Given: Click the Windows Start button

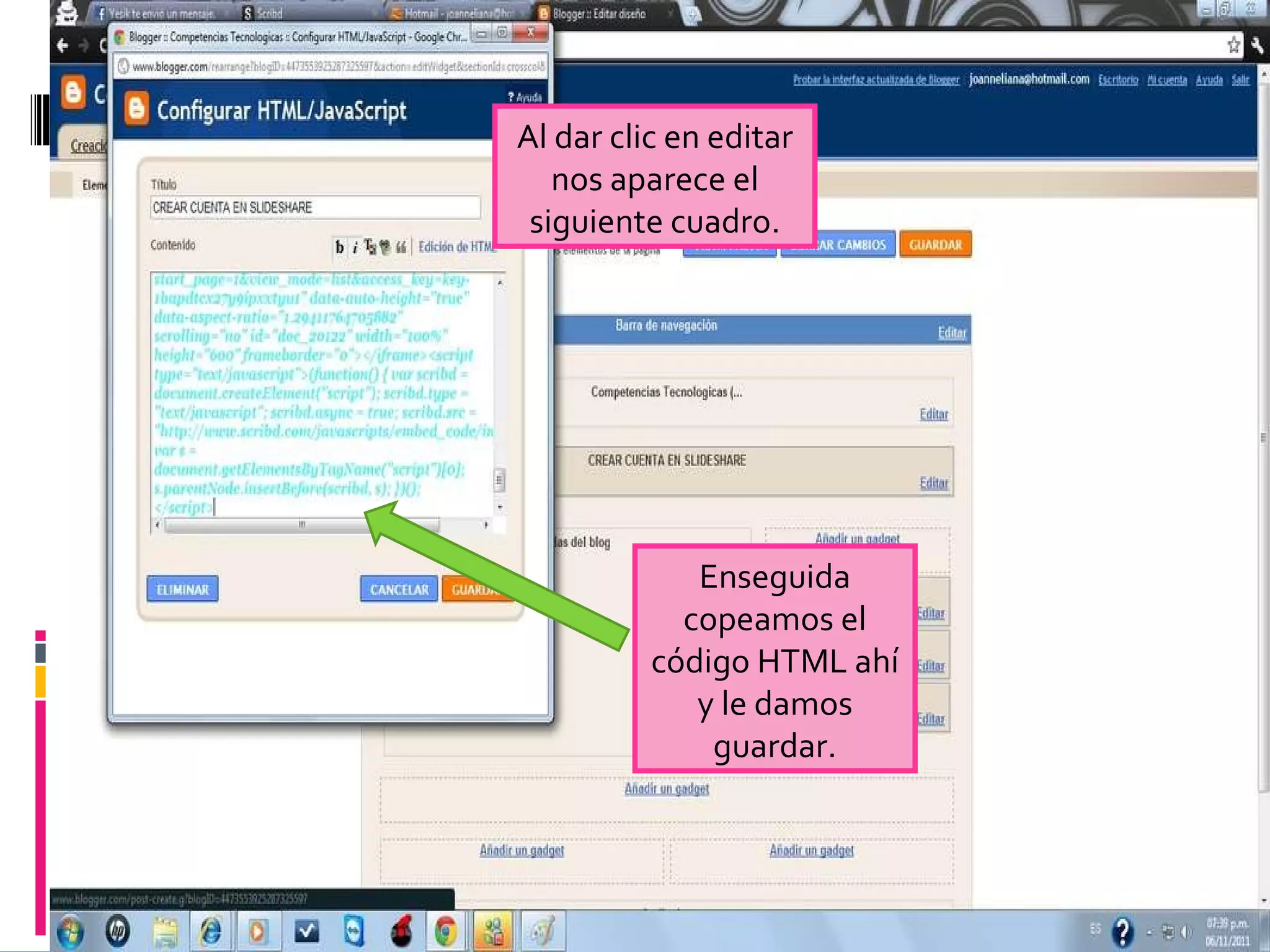Looking at the screenshot, I should tap(70, 932).
